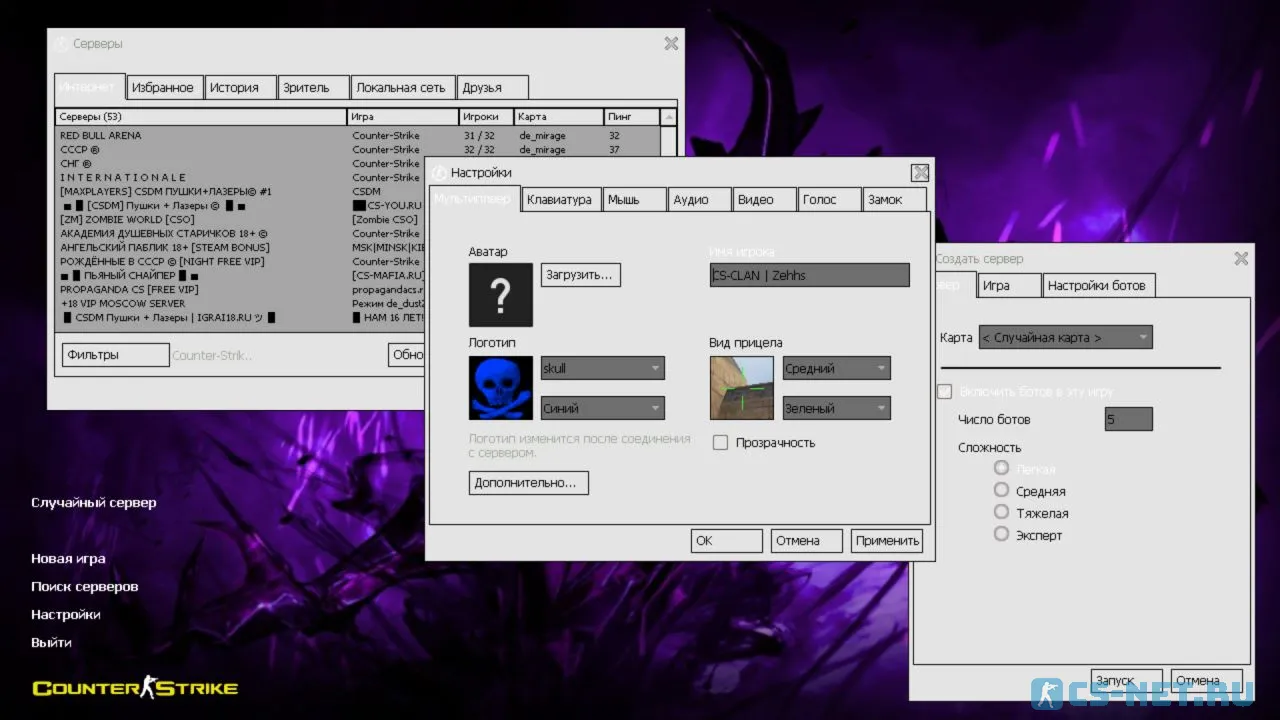Screen dimensions: 1280x720
Task: Open the Случайная карта map dropdown
Action: click(x=1065, y=337)
